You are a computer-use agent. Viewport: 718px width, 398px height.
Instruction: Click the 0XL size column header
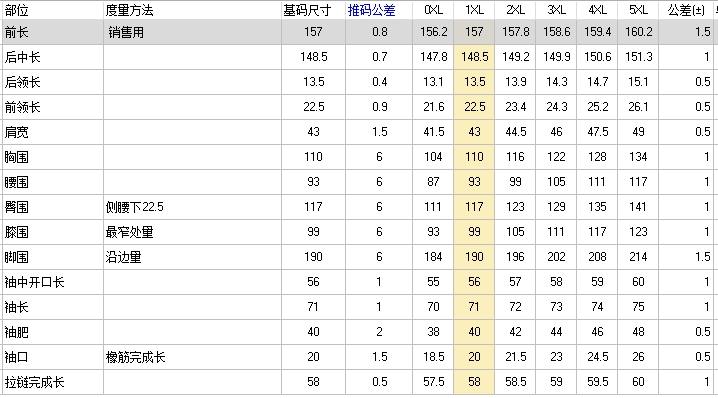point(433,10)
